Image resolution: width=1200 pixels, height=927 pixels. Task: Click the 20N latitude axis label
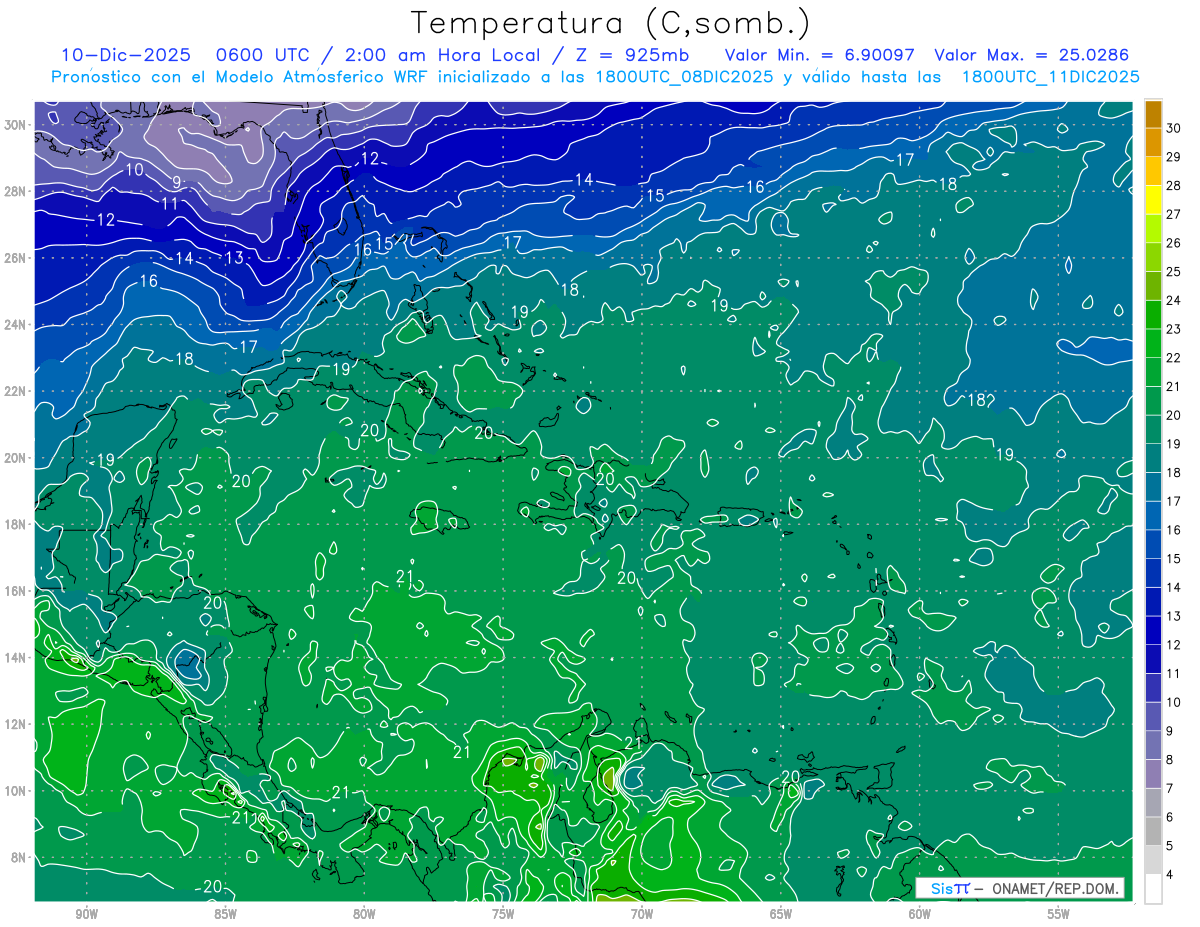pos(16,458)
